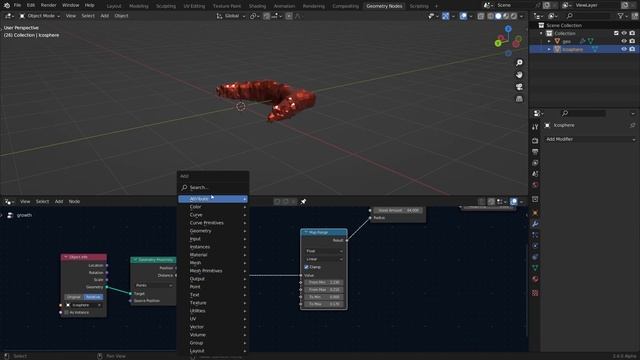
Task: Open viewport Object menu
Action: [x=121, y=16]
